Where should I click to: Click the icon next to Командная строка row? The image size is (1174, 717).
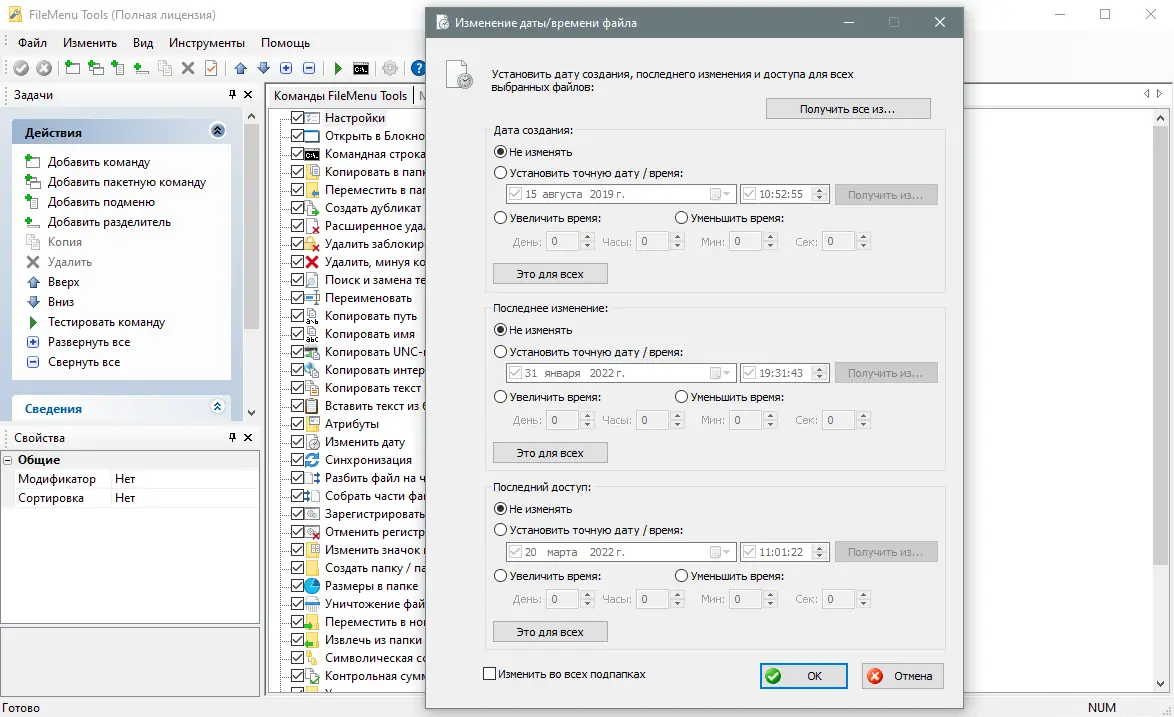pos(313,153)
